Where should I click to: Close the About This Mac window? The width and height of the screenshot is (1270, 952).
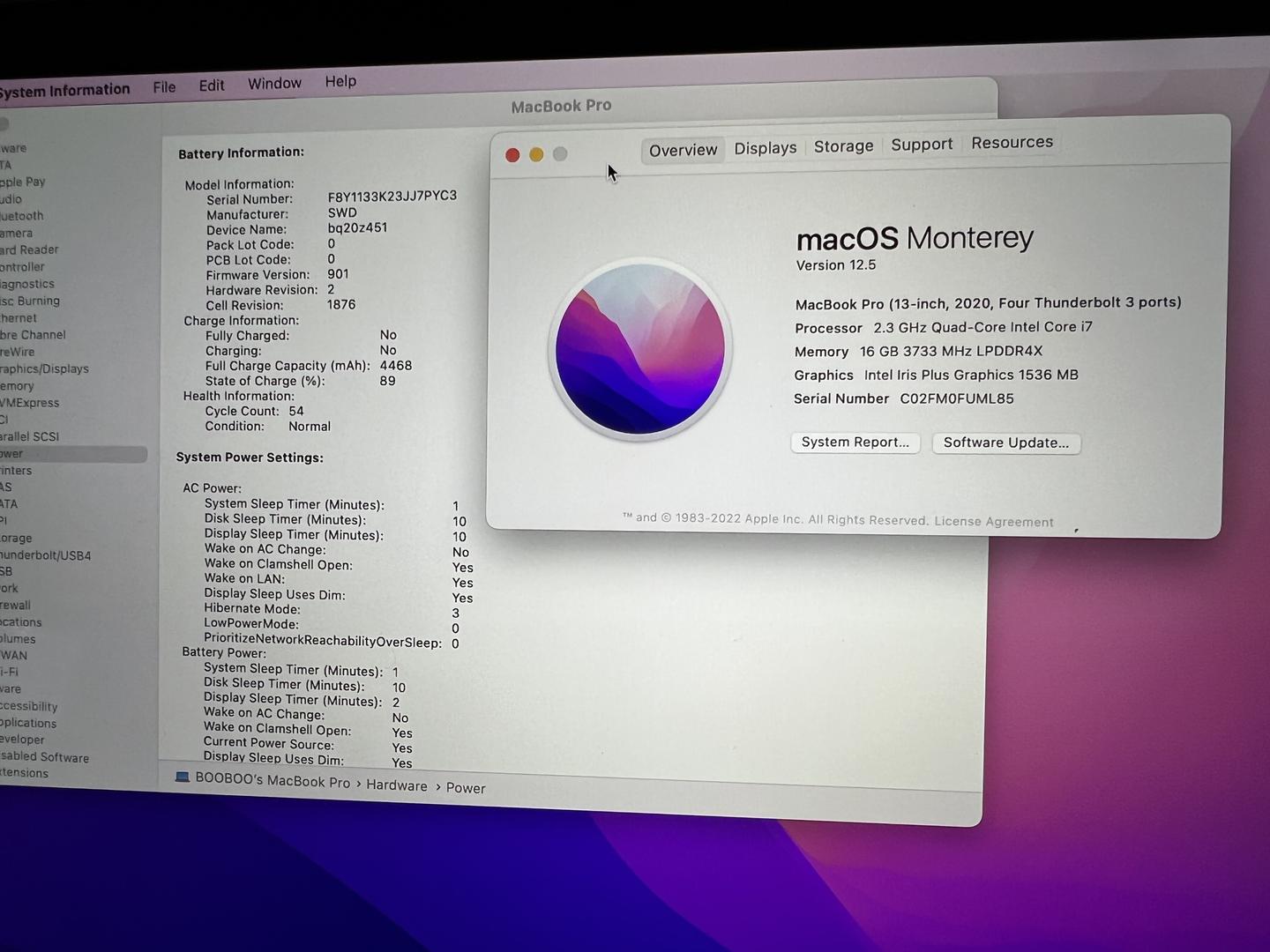tap(512, 155)
